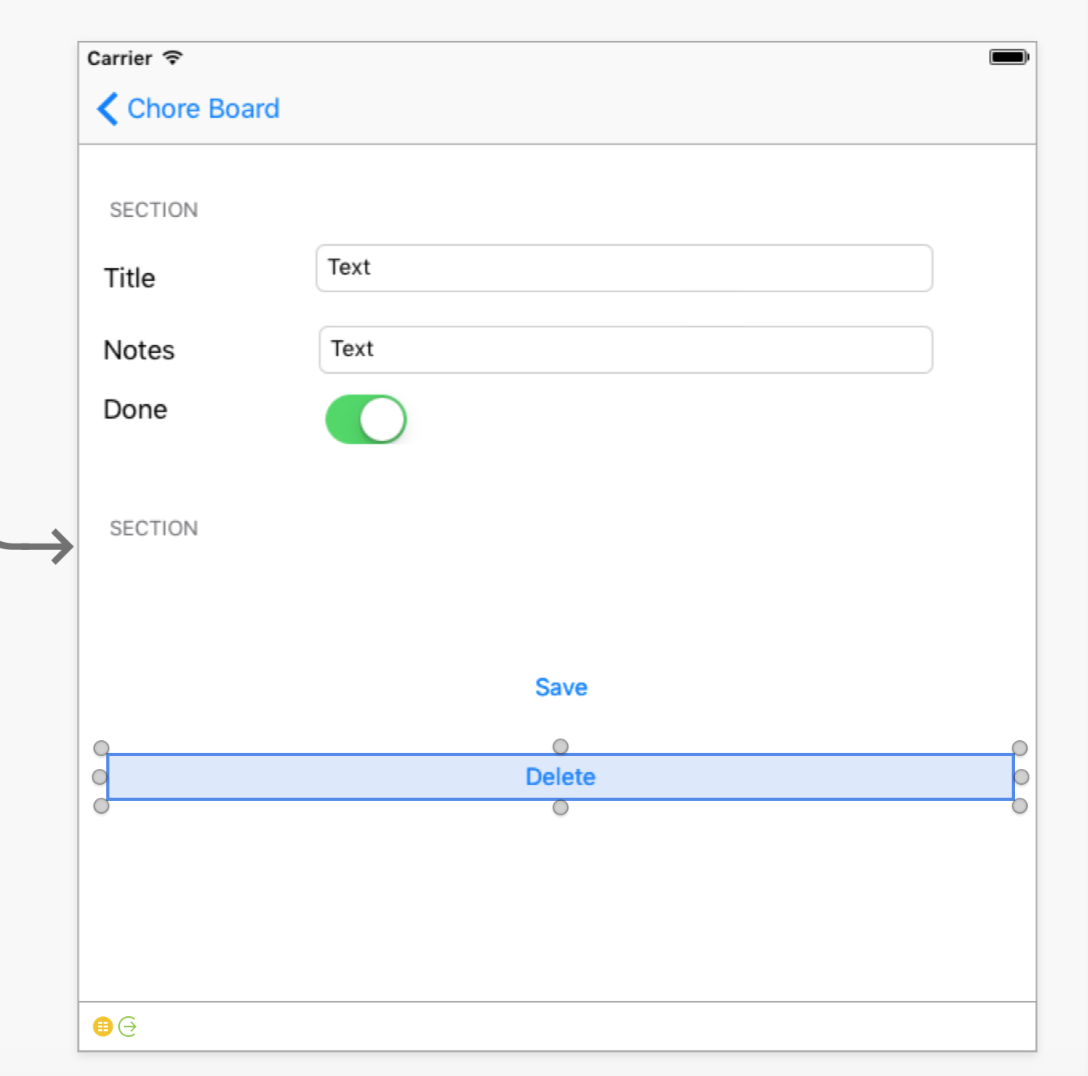Select the green exit icon
The height and width of the screenshot is (1076, 1088).
[128, 1026]
